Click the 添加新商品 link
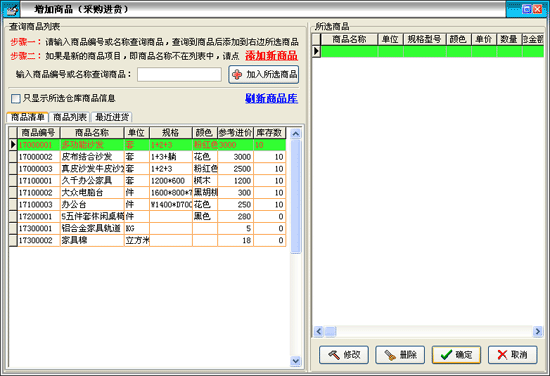This screenshot has width=550, height=376. (271, 56)
